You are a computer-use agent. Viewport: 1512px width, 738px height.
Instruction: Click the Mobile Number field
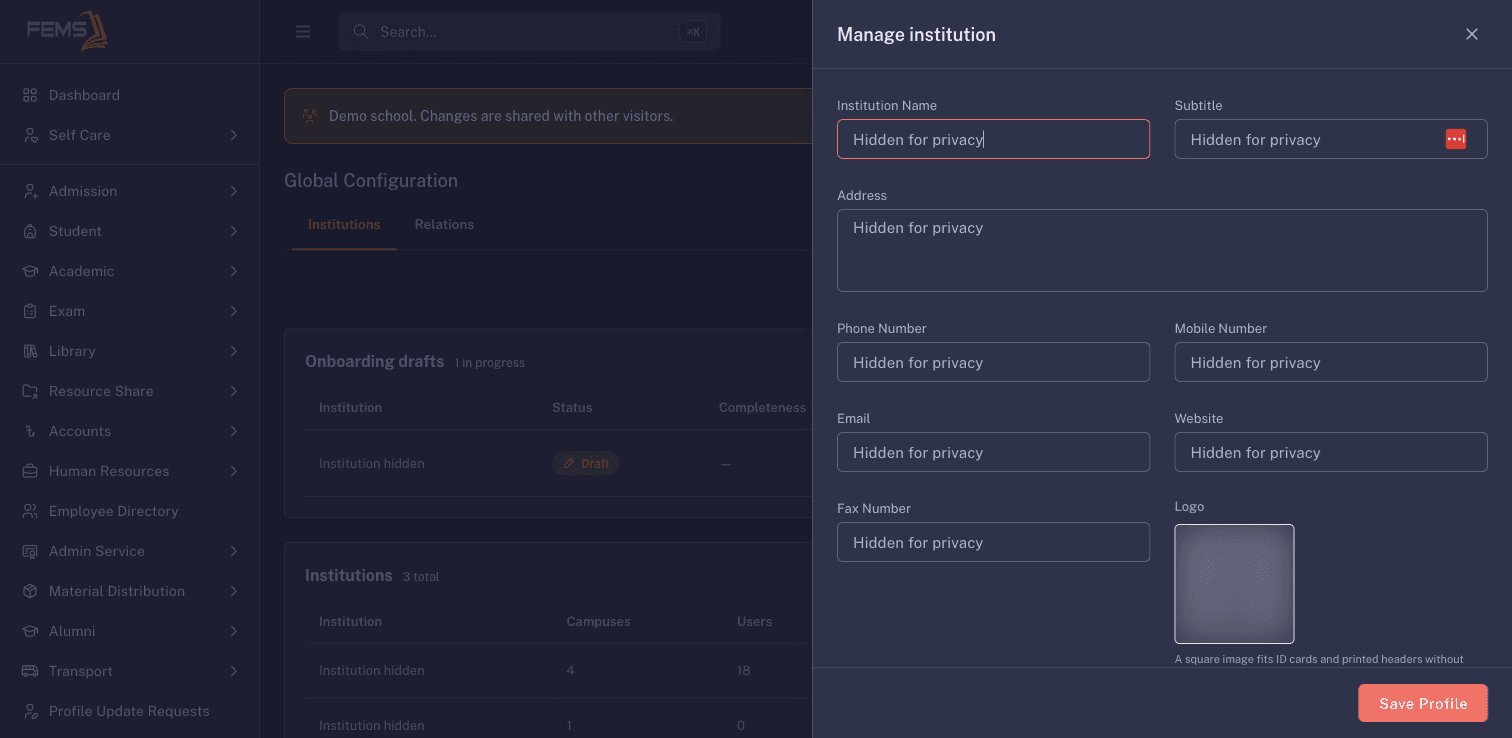tap(1331, 362)
